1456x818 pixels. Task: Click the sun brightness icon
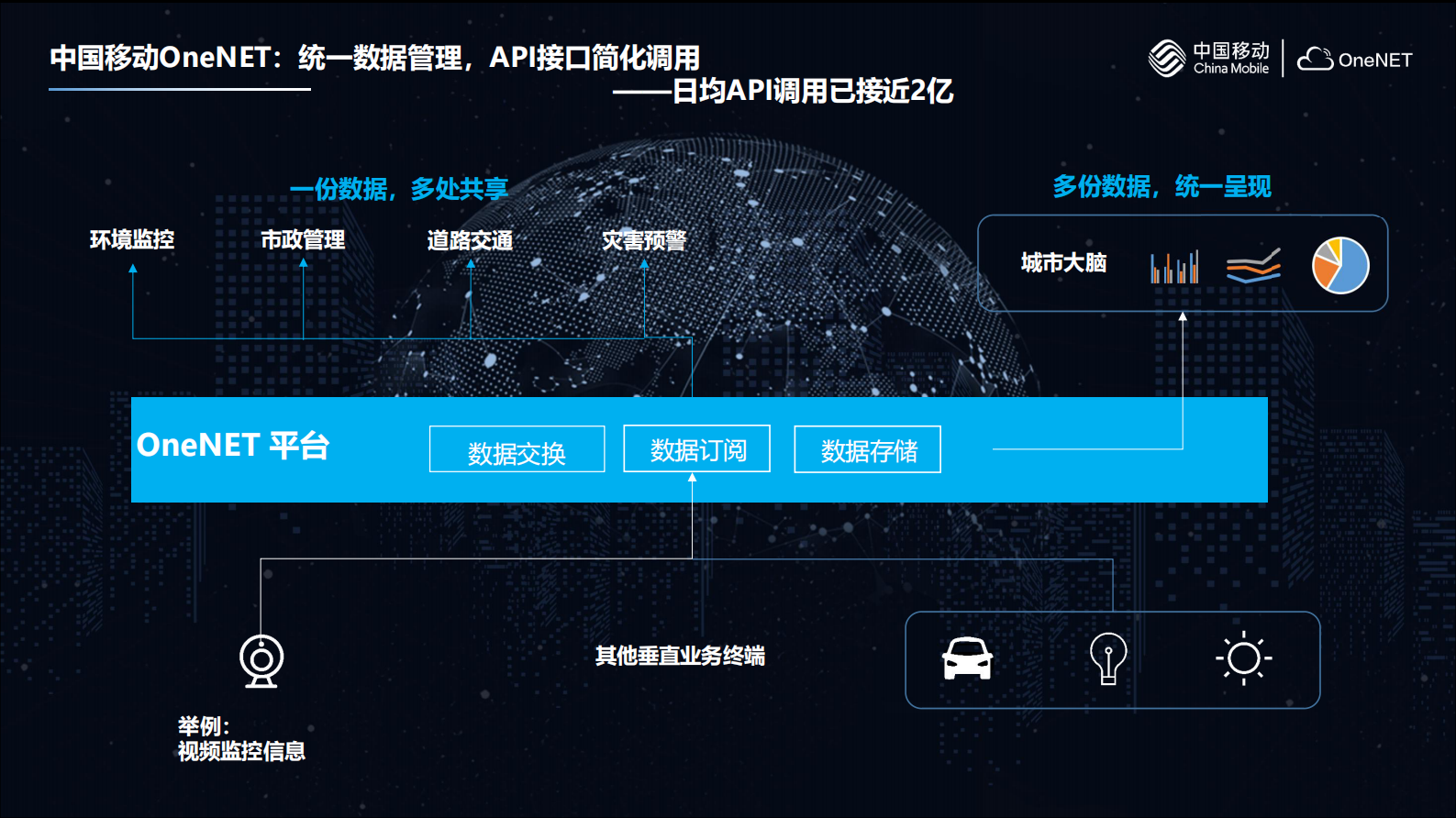pyautogui.click(x=1244, y=658)
